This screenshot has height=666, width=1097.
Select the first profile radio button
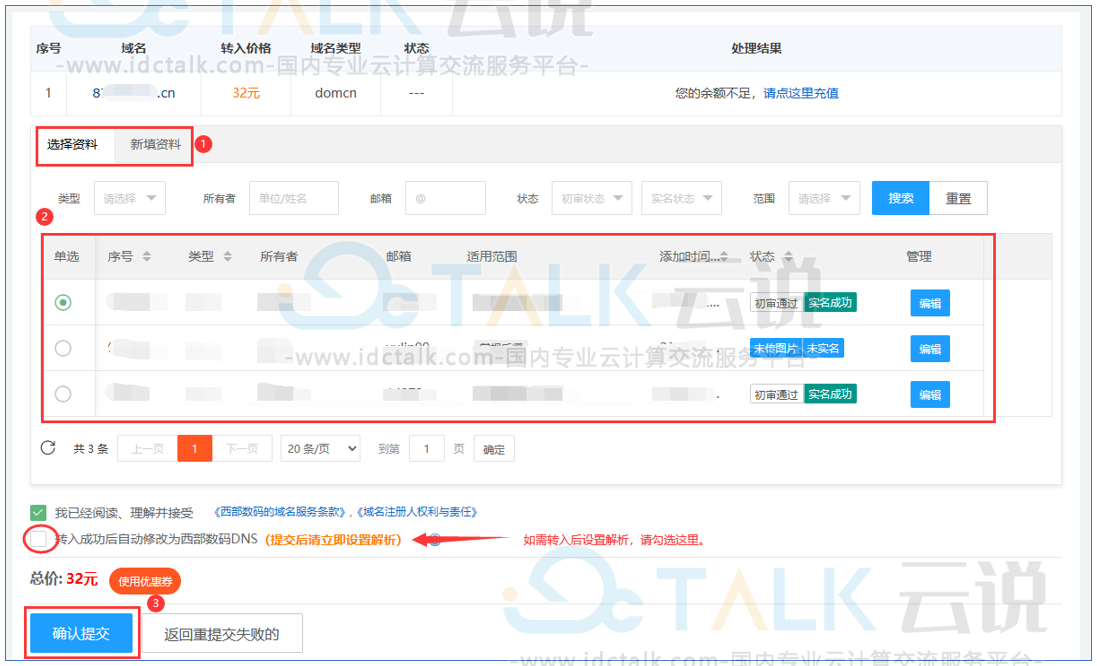point(63,302)
